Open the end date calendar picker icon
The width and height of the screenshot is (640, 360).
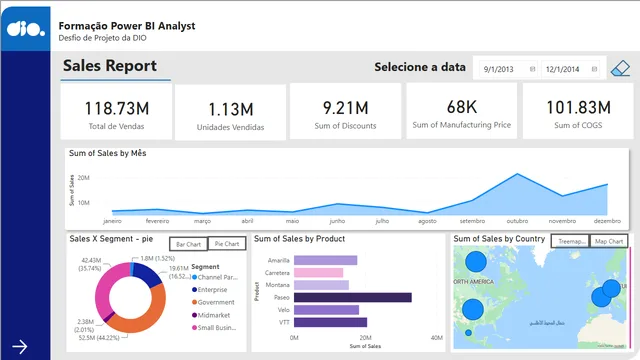[594, 69]
